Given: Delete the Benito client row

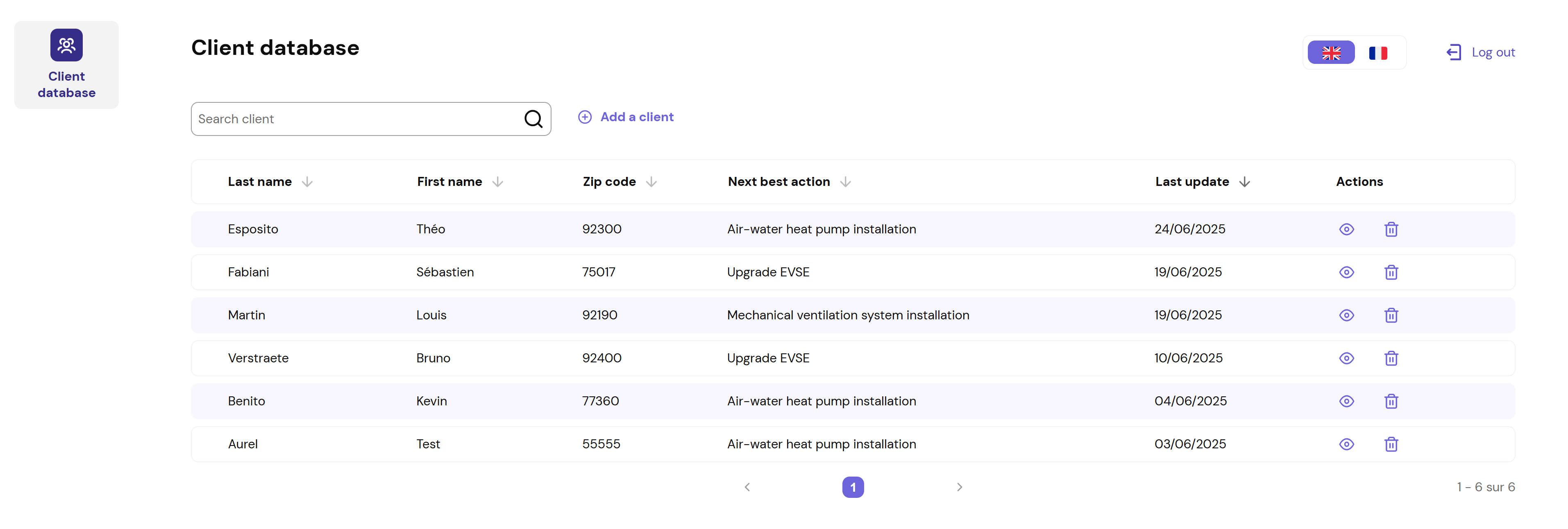Looking at the screenshot, I should [x=1391, y=401].
